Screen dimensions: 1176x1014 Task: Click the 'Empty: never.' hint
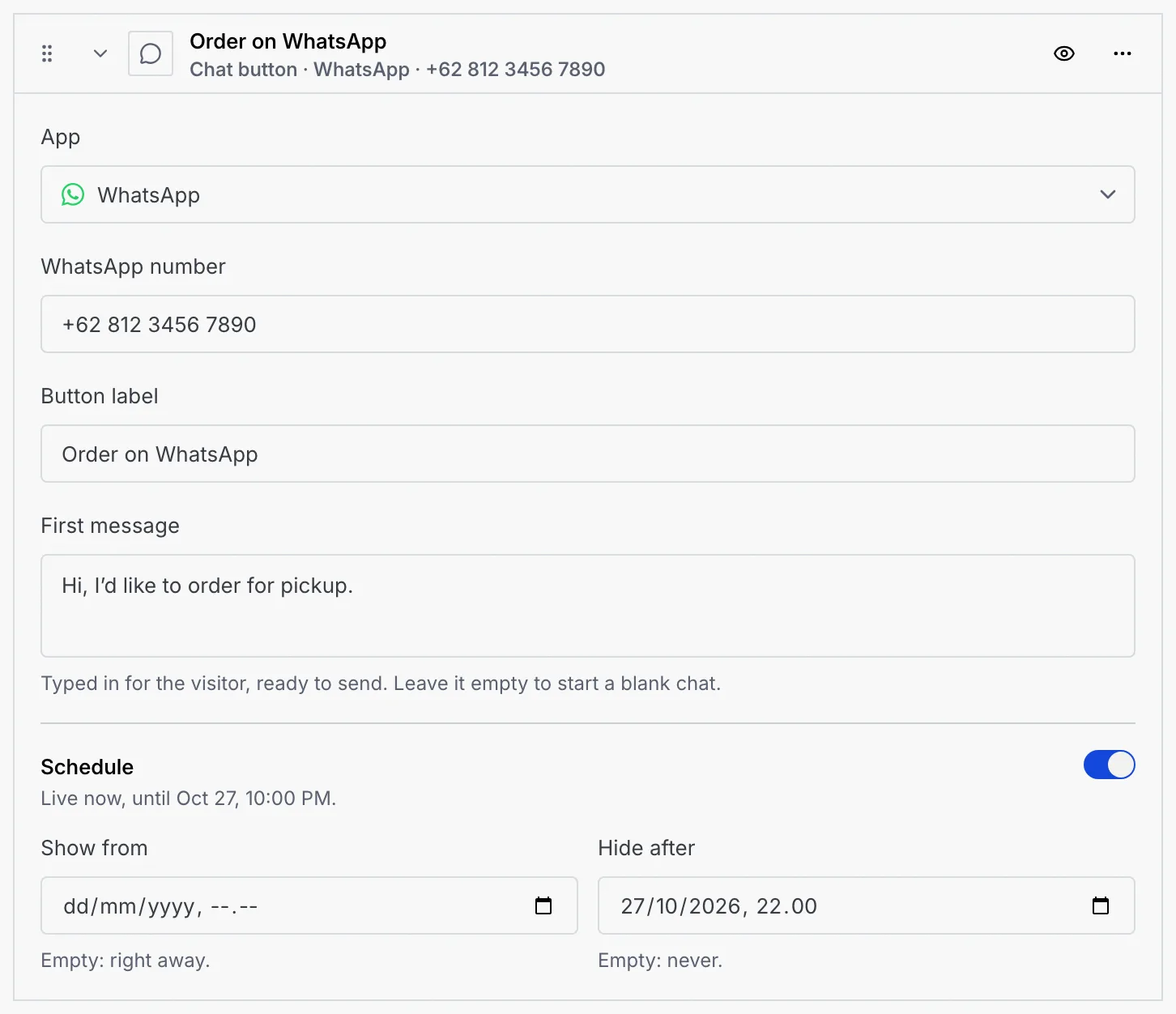660,961
